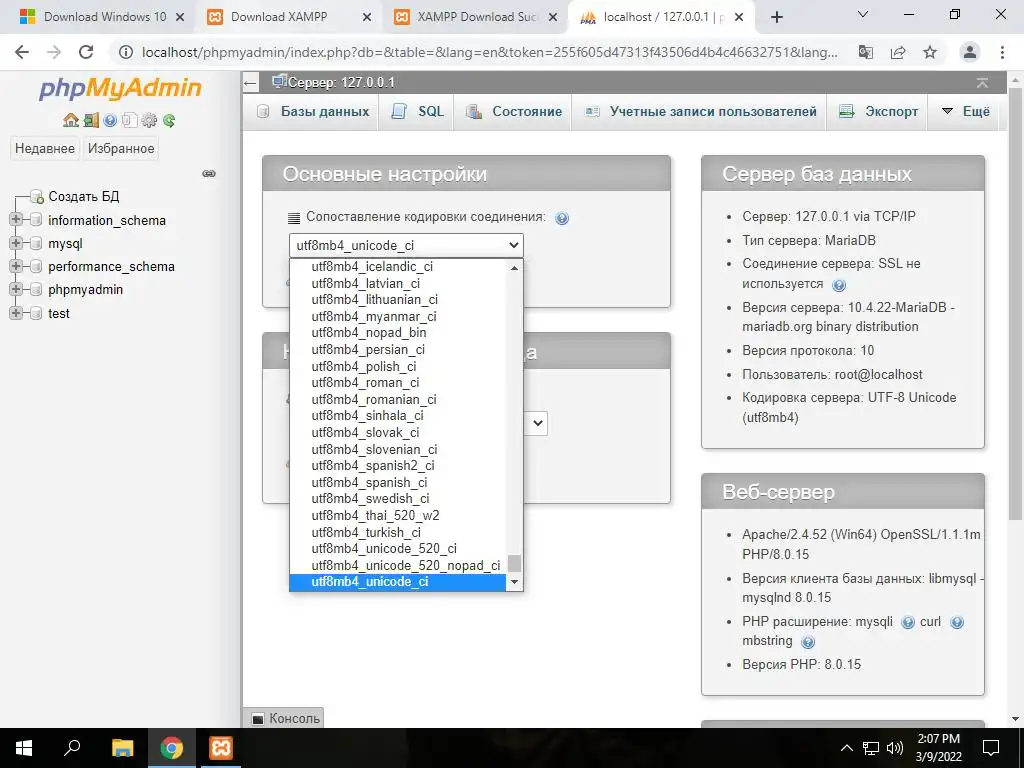Click Создать БД link
This screenshot has height=768, width=1024.
pos(84,196)
